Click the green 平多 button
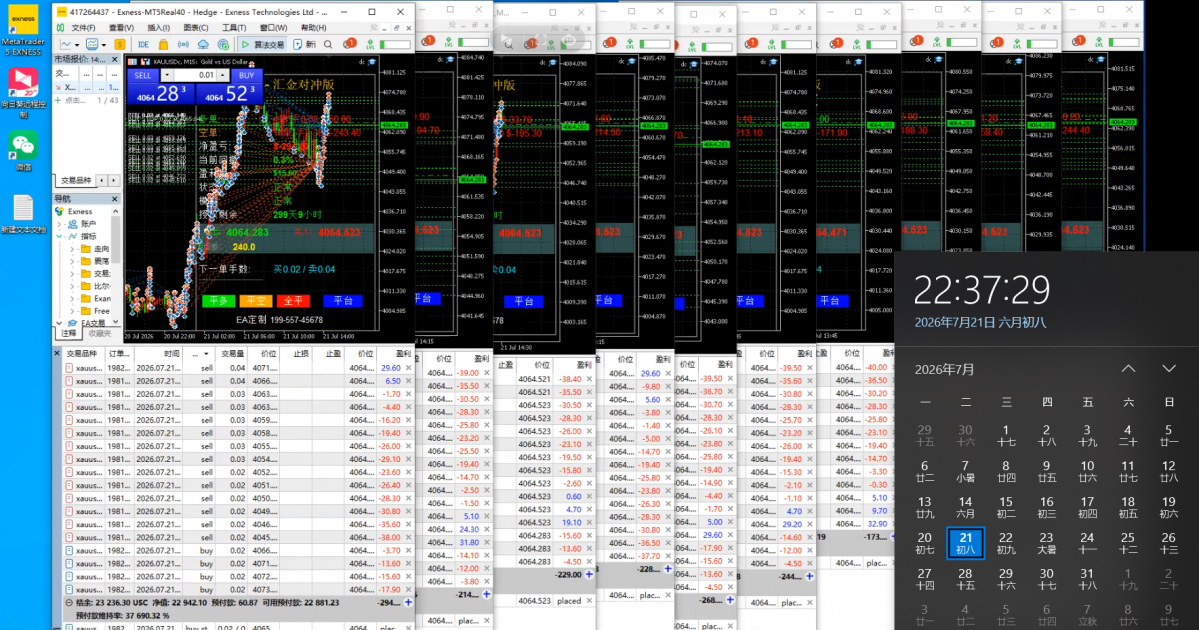The height and width of the screenshot is (630, 1199). click(219, 300)
